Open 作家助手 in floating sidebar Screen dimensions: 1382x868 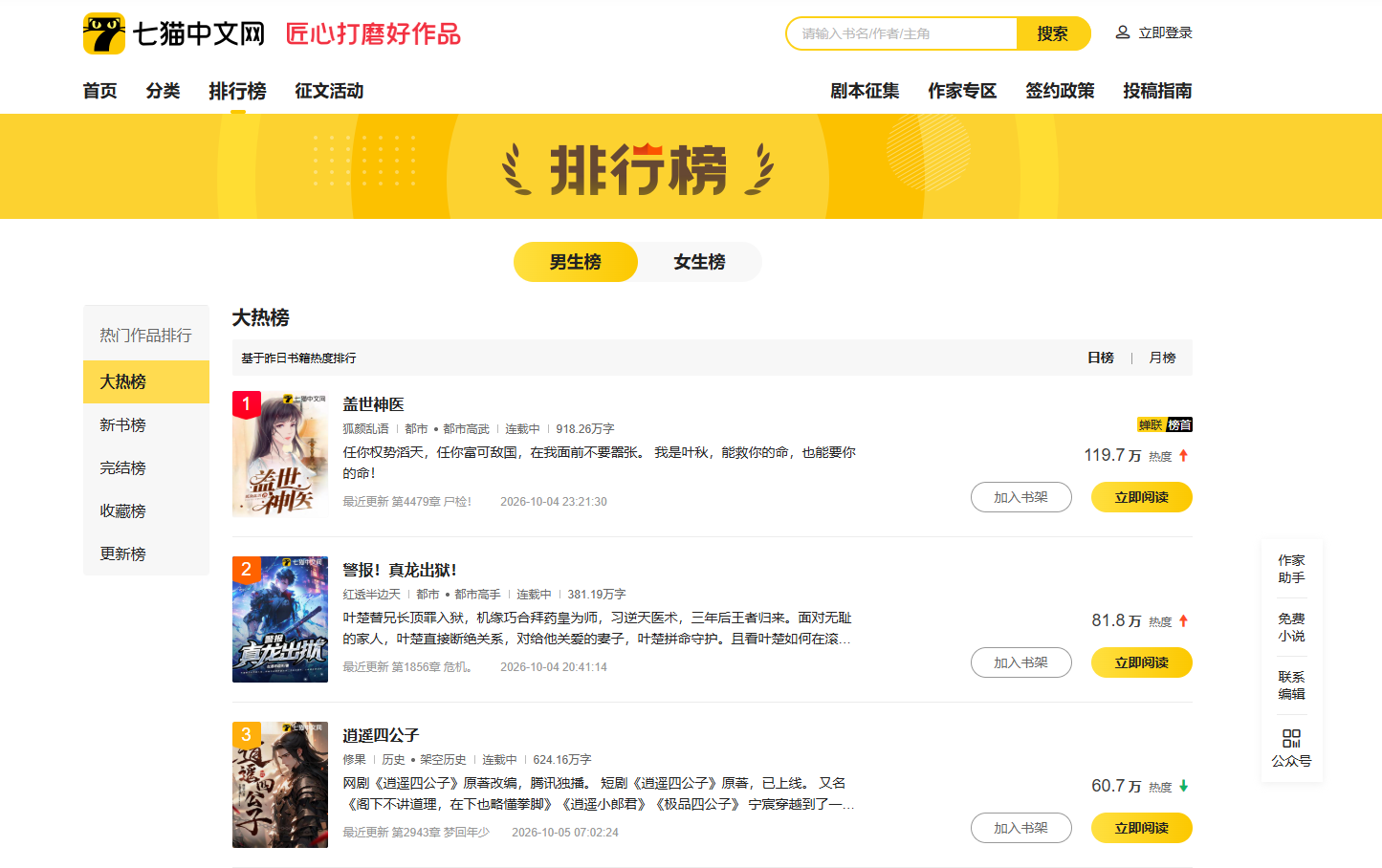click(x=1291, y=569)
